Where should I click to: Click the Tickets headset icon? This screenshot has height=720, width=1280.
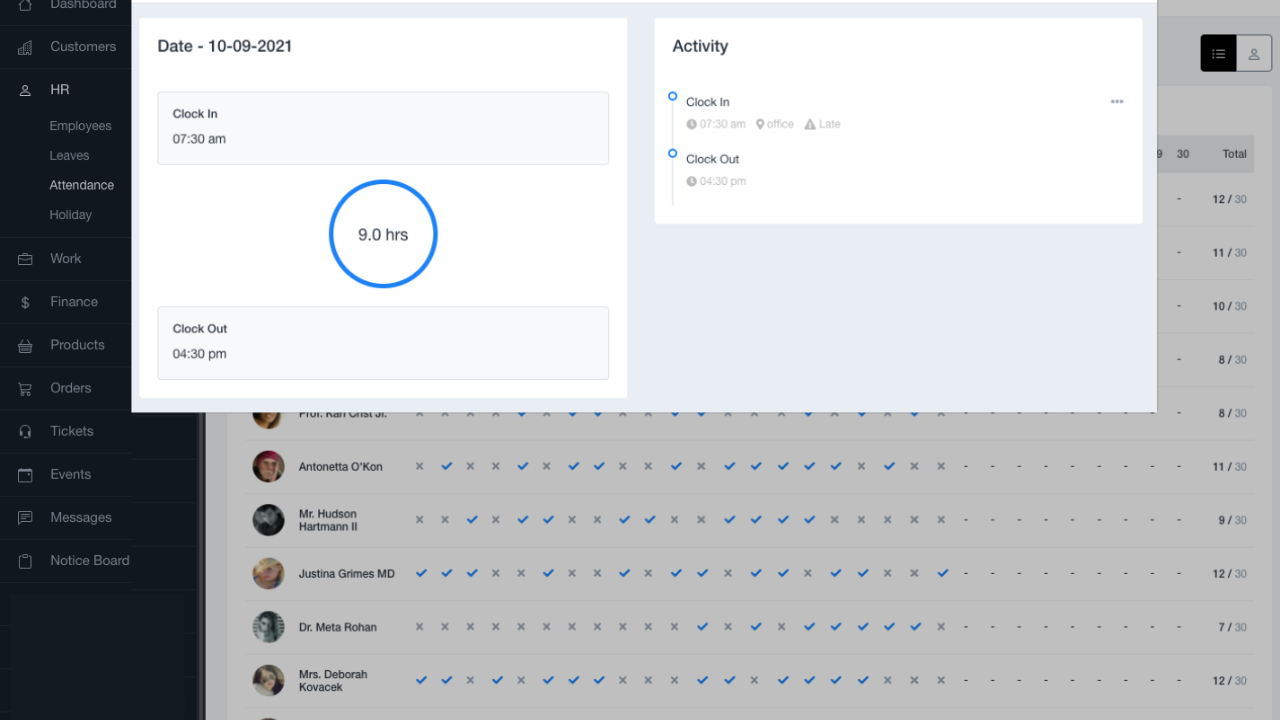pos(26,431)
